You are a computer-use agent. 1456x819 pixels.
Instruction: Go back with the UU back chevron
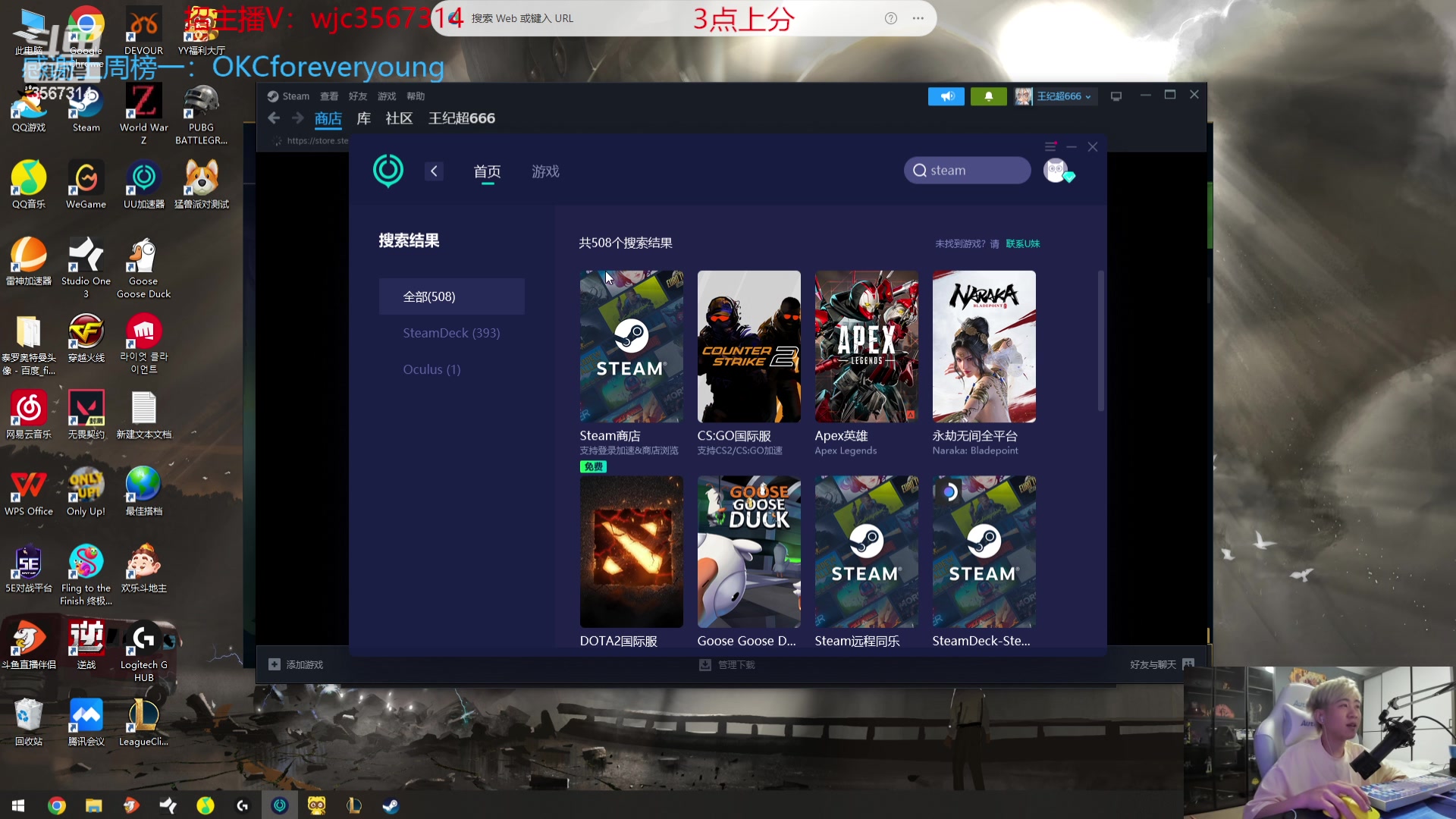click(x=434, y=171)
